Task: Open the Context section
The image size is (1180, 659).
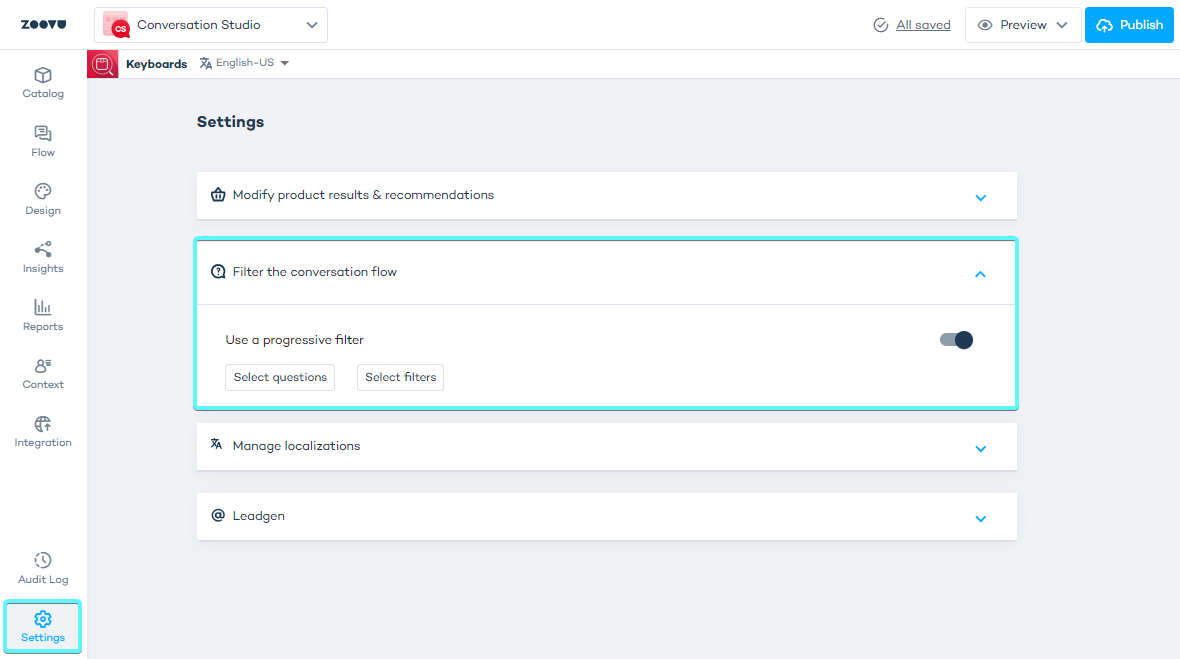Action: (43, 373)
